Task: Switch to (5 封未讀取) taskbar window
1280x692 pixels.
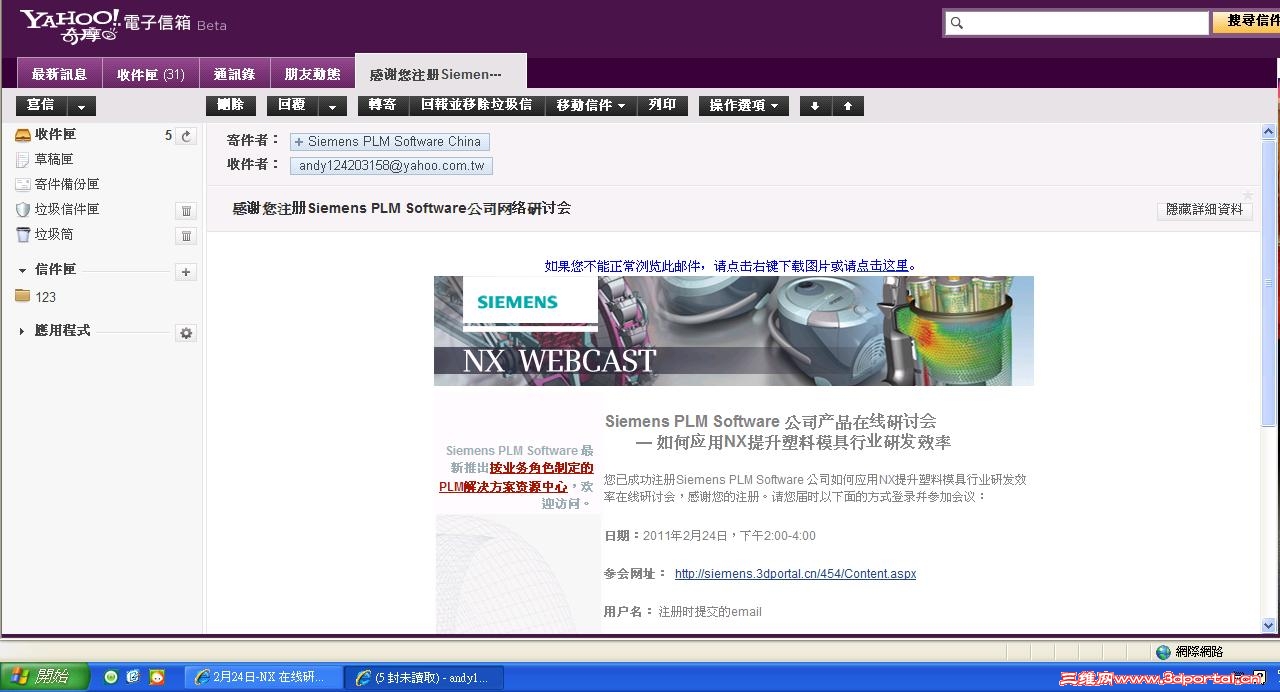Action: point(424,677)
